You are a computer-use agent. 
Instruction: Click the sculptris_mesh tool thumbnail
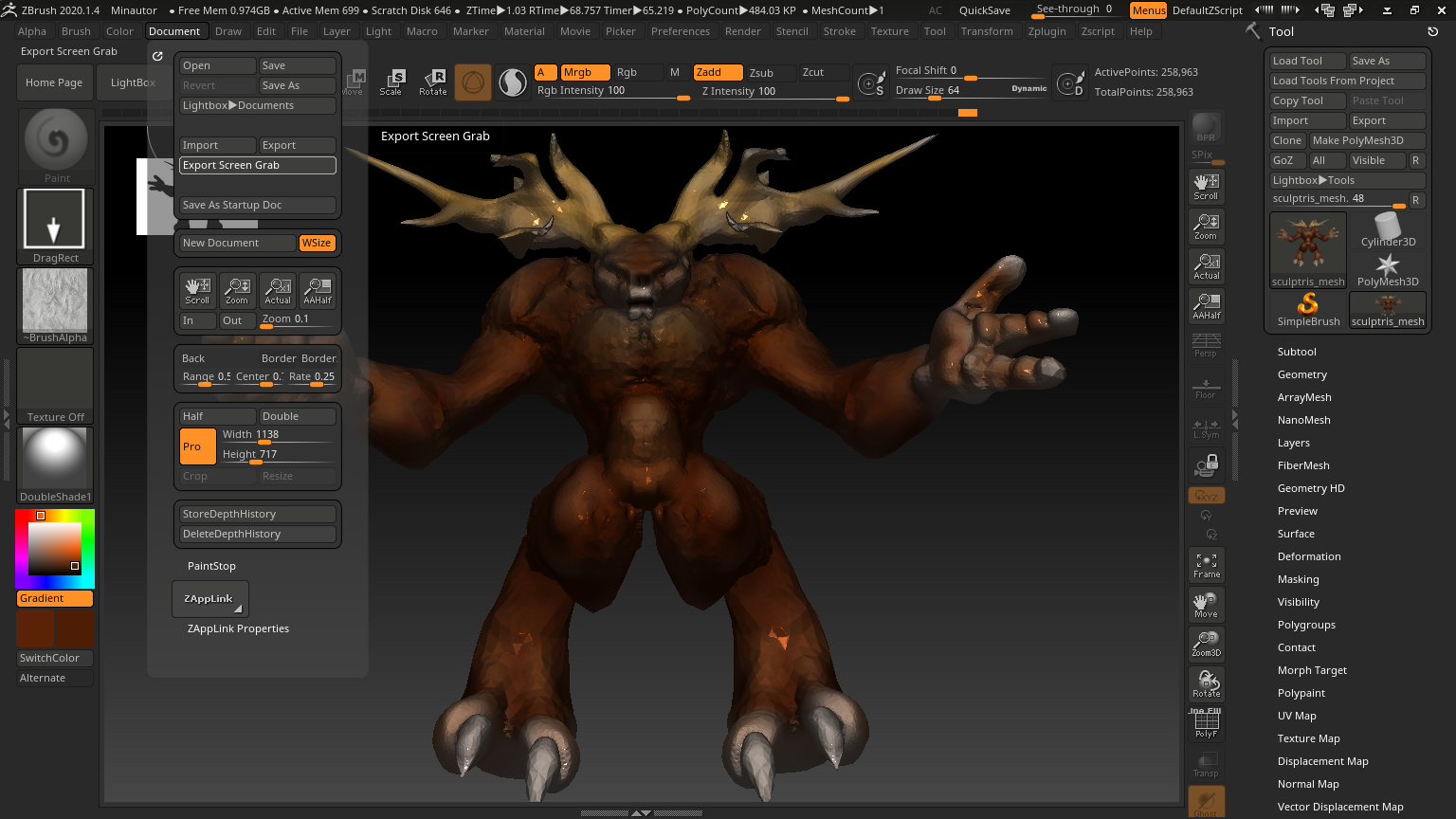1308,249
